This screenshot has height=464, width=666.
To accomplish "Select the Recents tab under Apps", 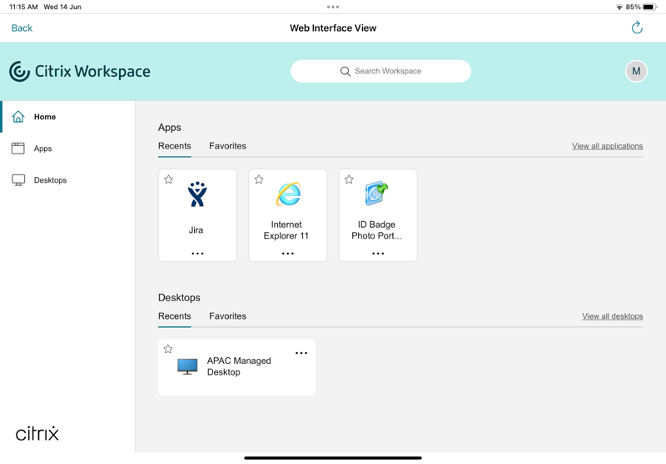I will [175, 146].
